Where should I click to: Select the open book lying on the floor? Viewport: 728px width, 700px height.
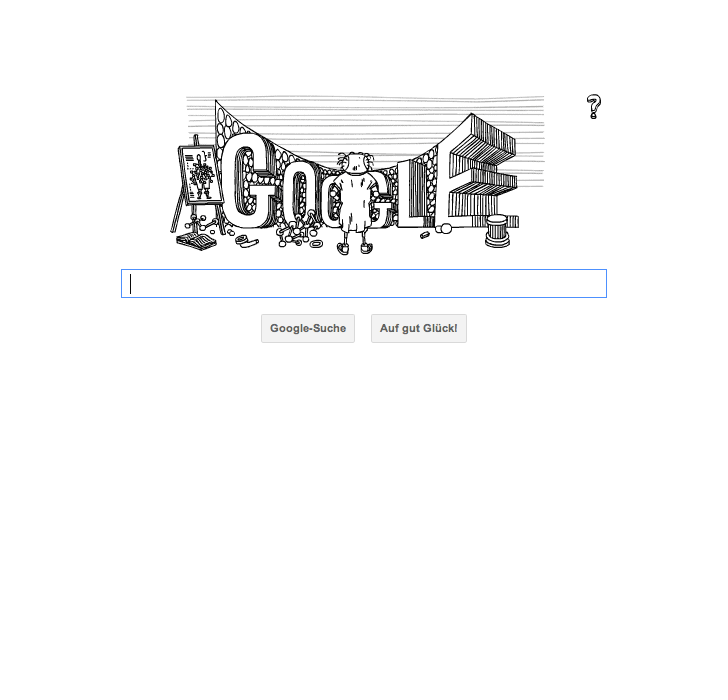click(196, 241)
